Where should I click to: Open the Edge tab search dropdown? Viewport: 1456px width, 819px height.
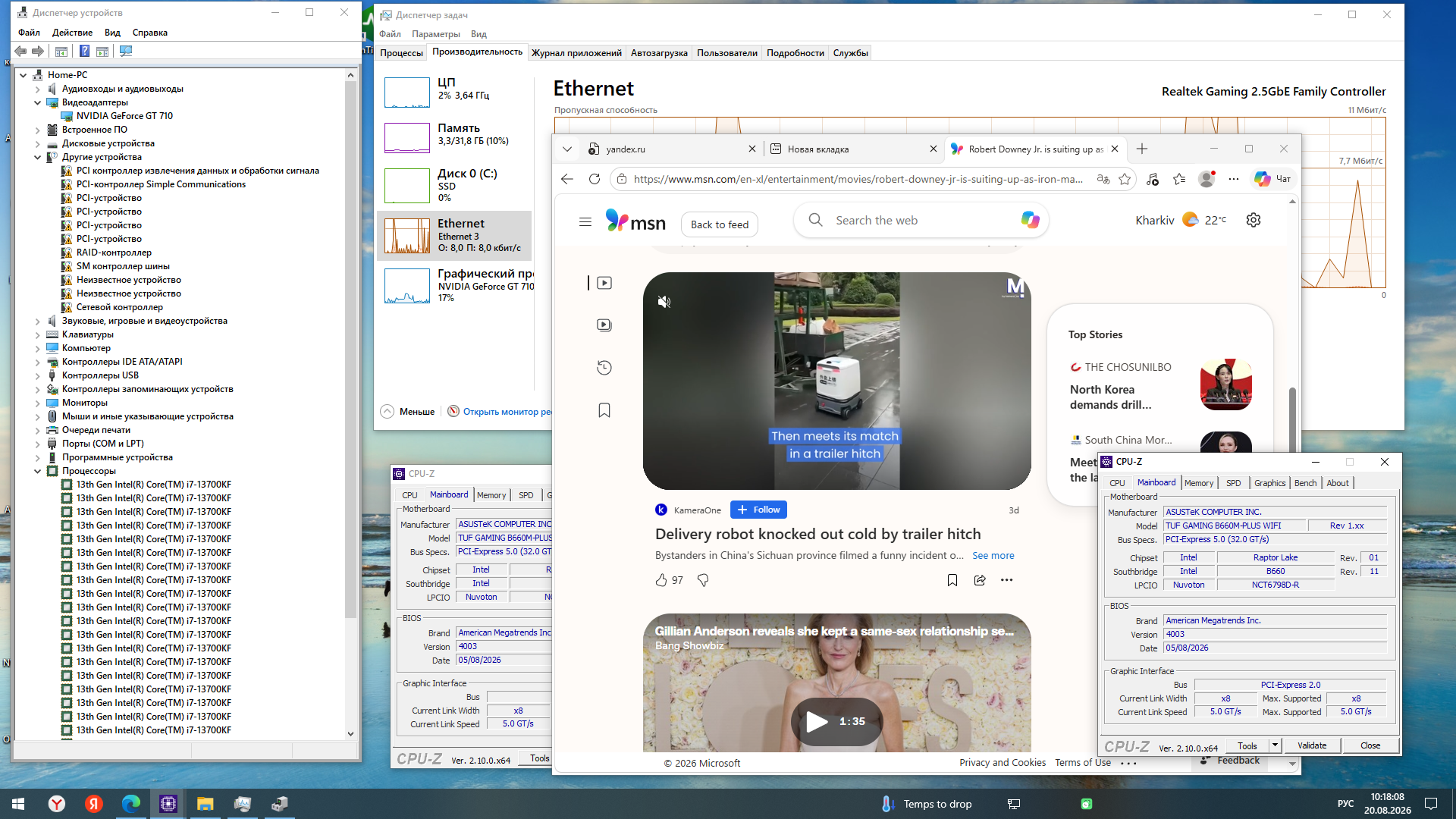click(566, 149)
